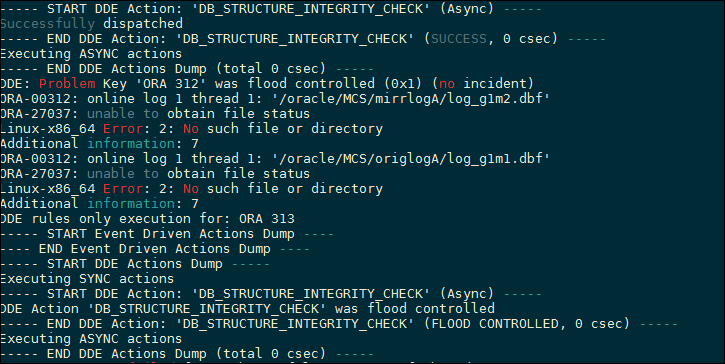This screenshot has width=725, height=364.
Task: Click 'DB_STRUCTURE_INTEGRITY_CHECK' in flood controlled line
Action: point(207,309)
